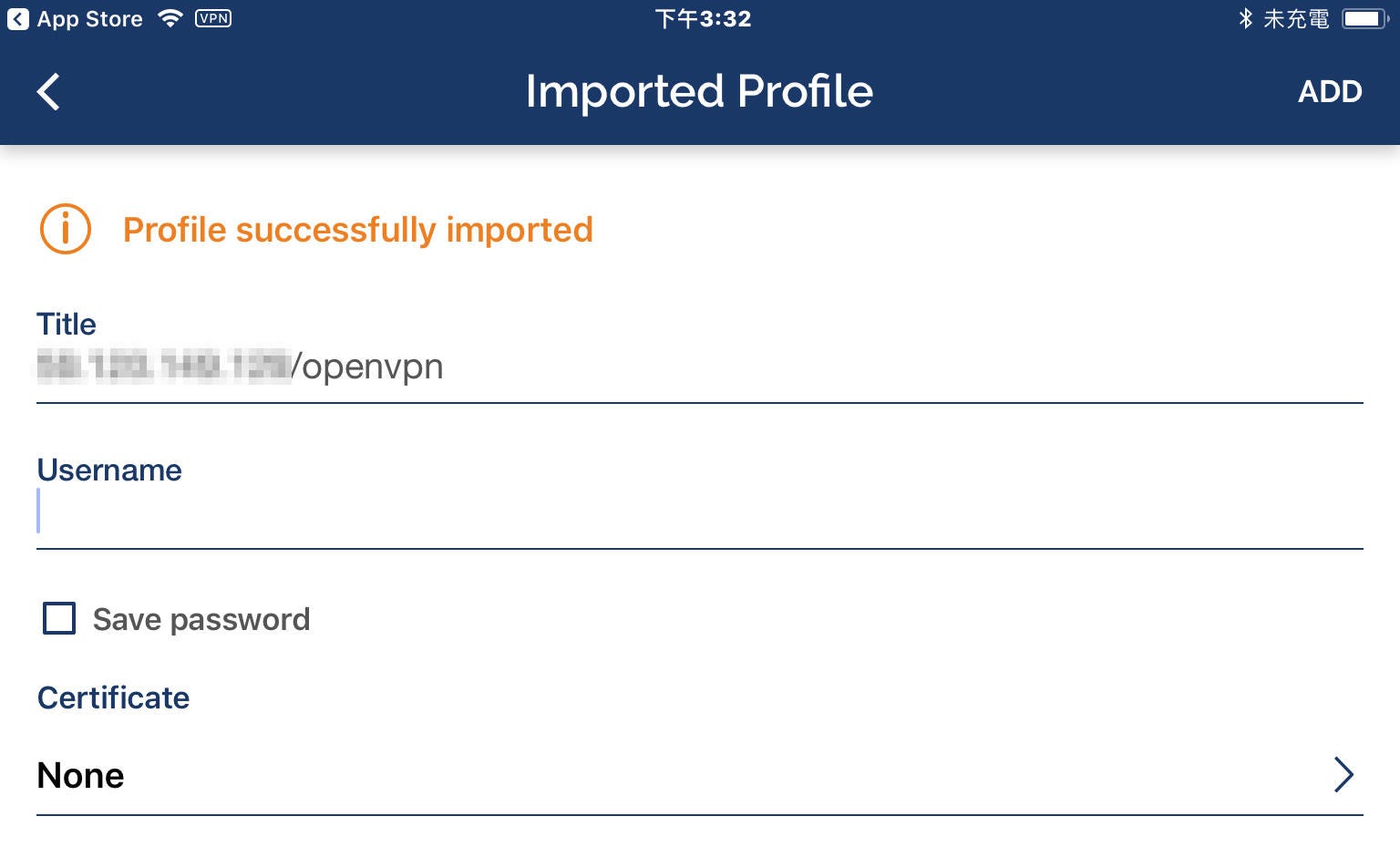
Task: Tap the Certificate section label
Action: [113, 697]
